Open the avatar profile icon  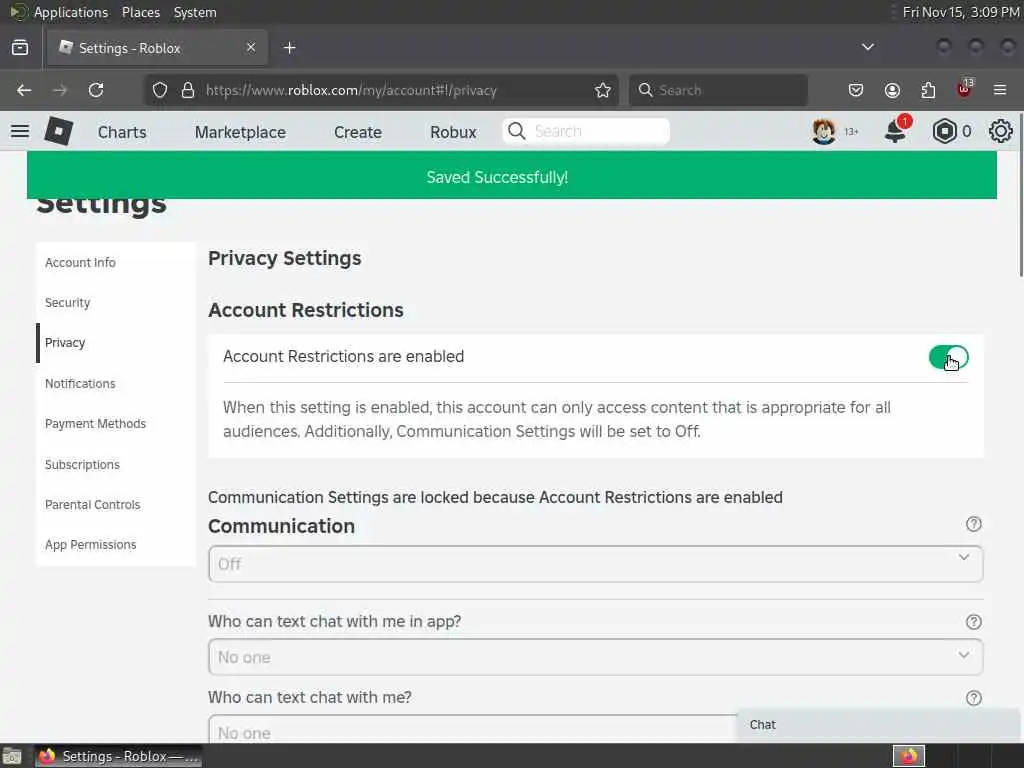824,131
